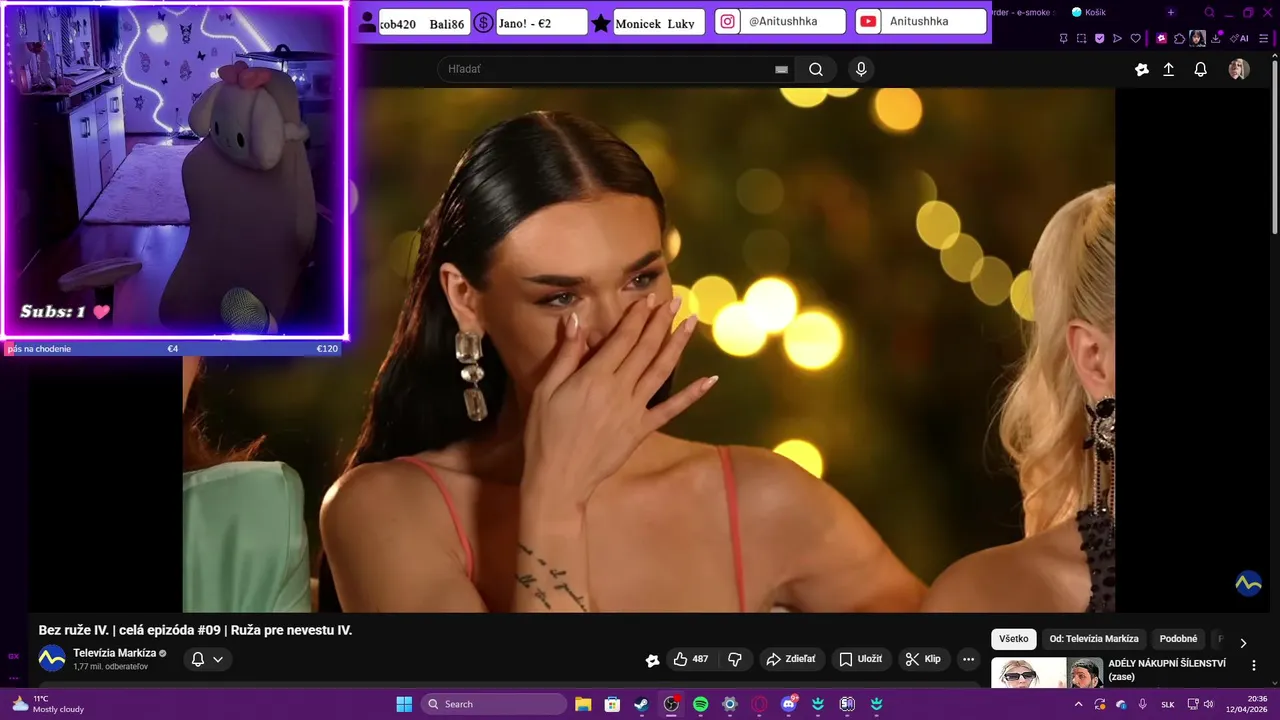
Task: Start voice search with microphone icon
Action: (x=861, y=69)
